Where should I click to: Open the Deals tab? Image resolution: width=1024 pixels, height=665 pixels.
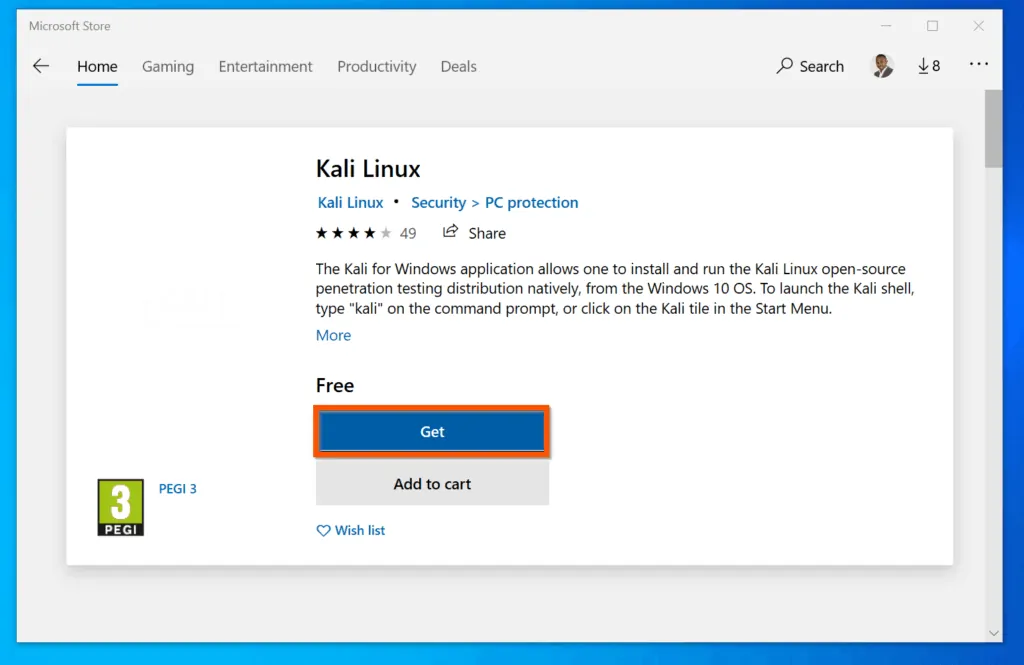coord(458,66)
